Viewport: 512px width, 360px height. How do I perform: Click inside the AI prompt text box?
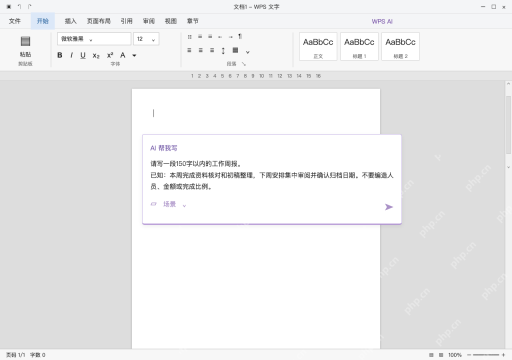pyautogui.click(x=272, y=175)
